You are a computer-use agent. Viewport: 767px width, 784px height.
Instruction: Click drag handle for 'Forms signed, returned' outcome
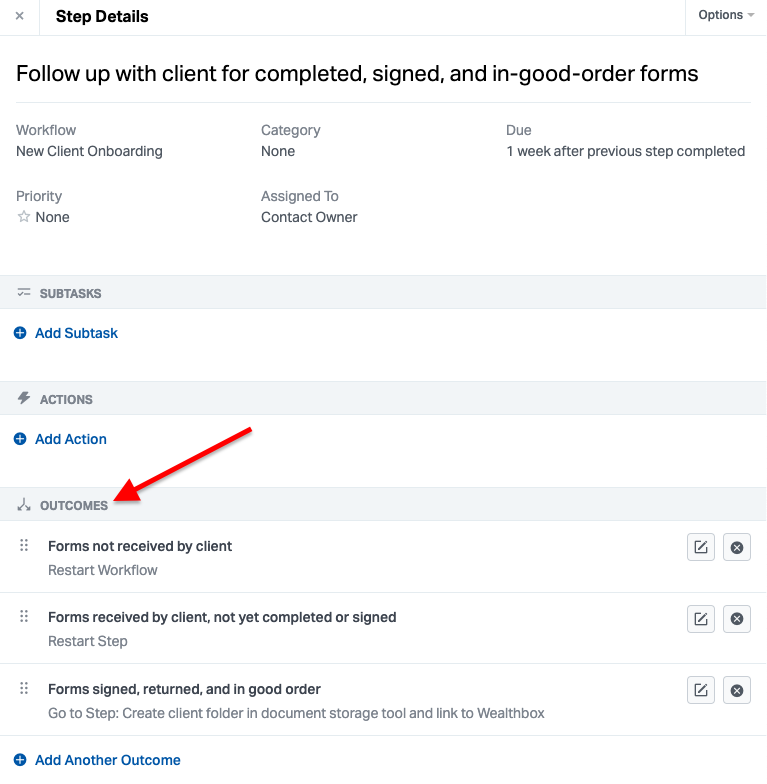coord(24,689)
